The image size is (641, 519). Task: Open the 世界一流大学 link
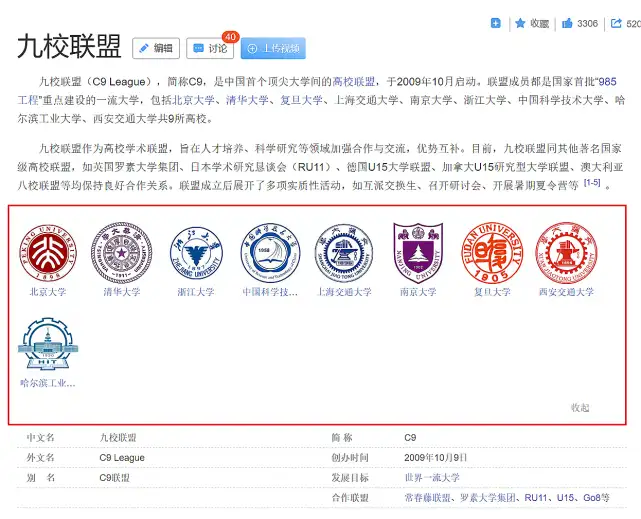432,477
